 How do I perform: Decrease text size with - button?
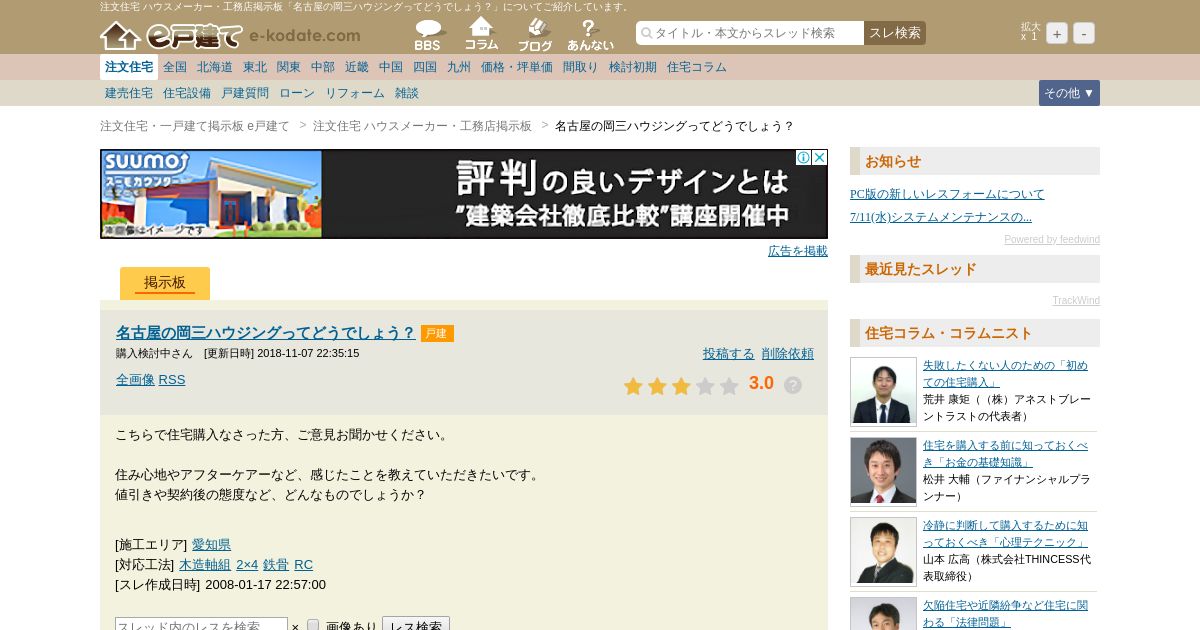point(1084,33)
